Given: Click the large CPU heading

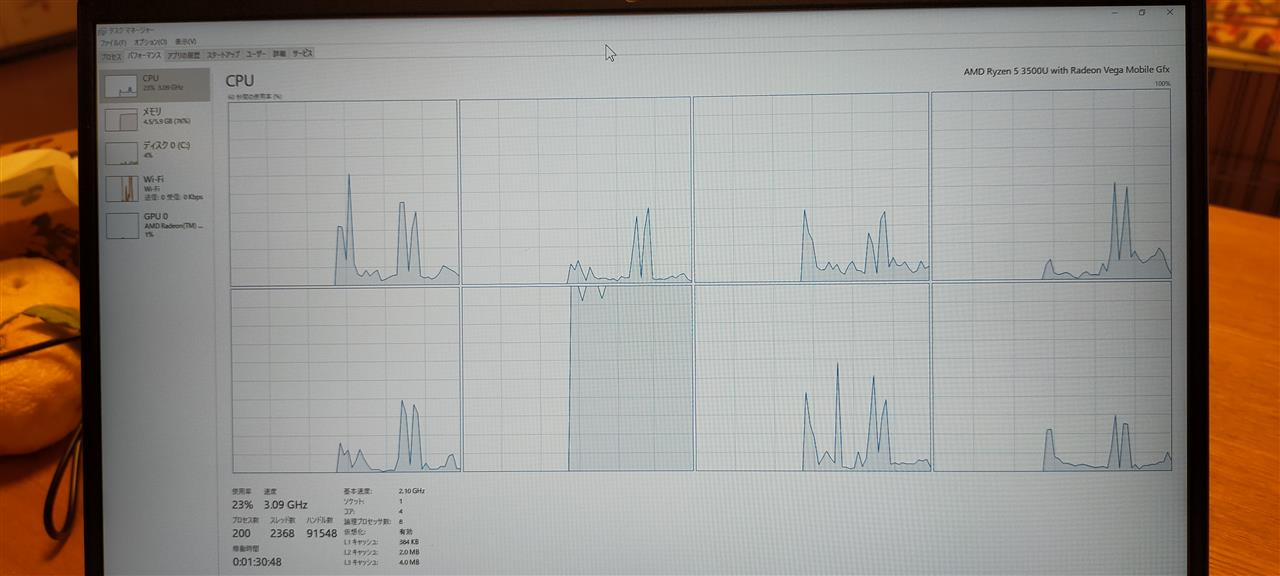Looking at the screenshot, I should pos(240,81).
